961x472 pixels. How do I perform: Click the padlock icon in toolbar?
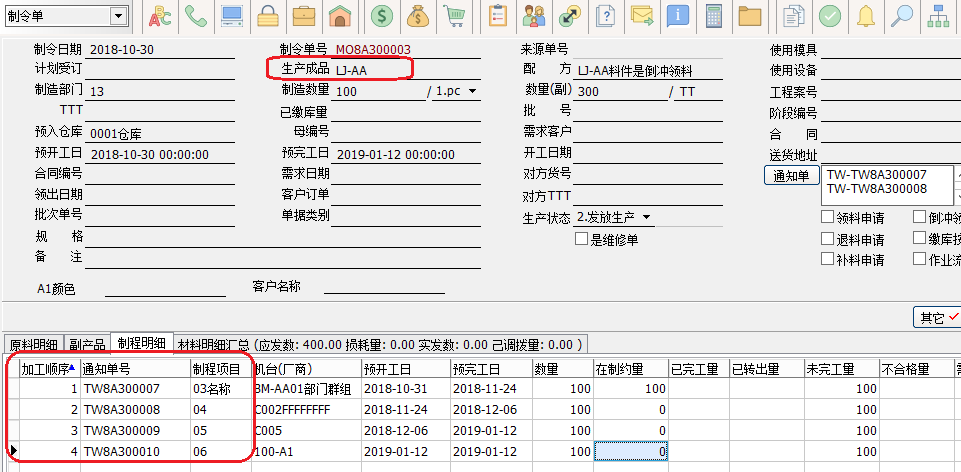[267, 16]
